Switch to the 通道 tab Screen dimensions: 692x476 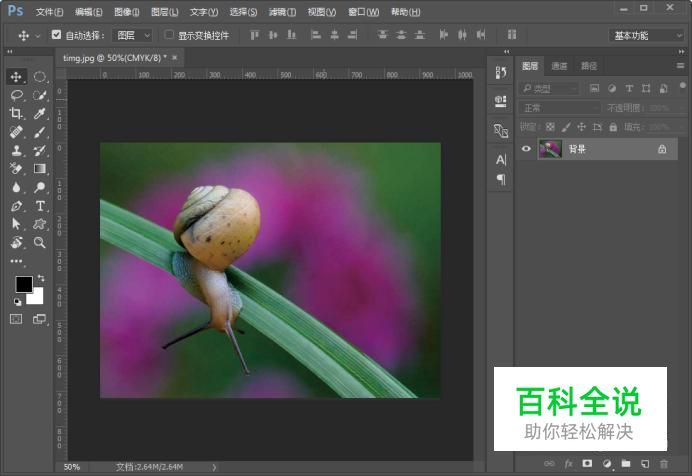click(559, 66)
